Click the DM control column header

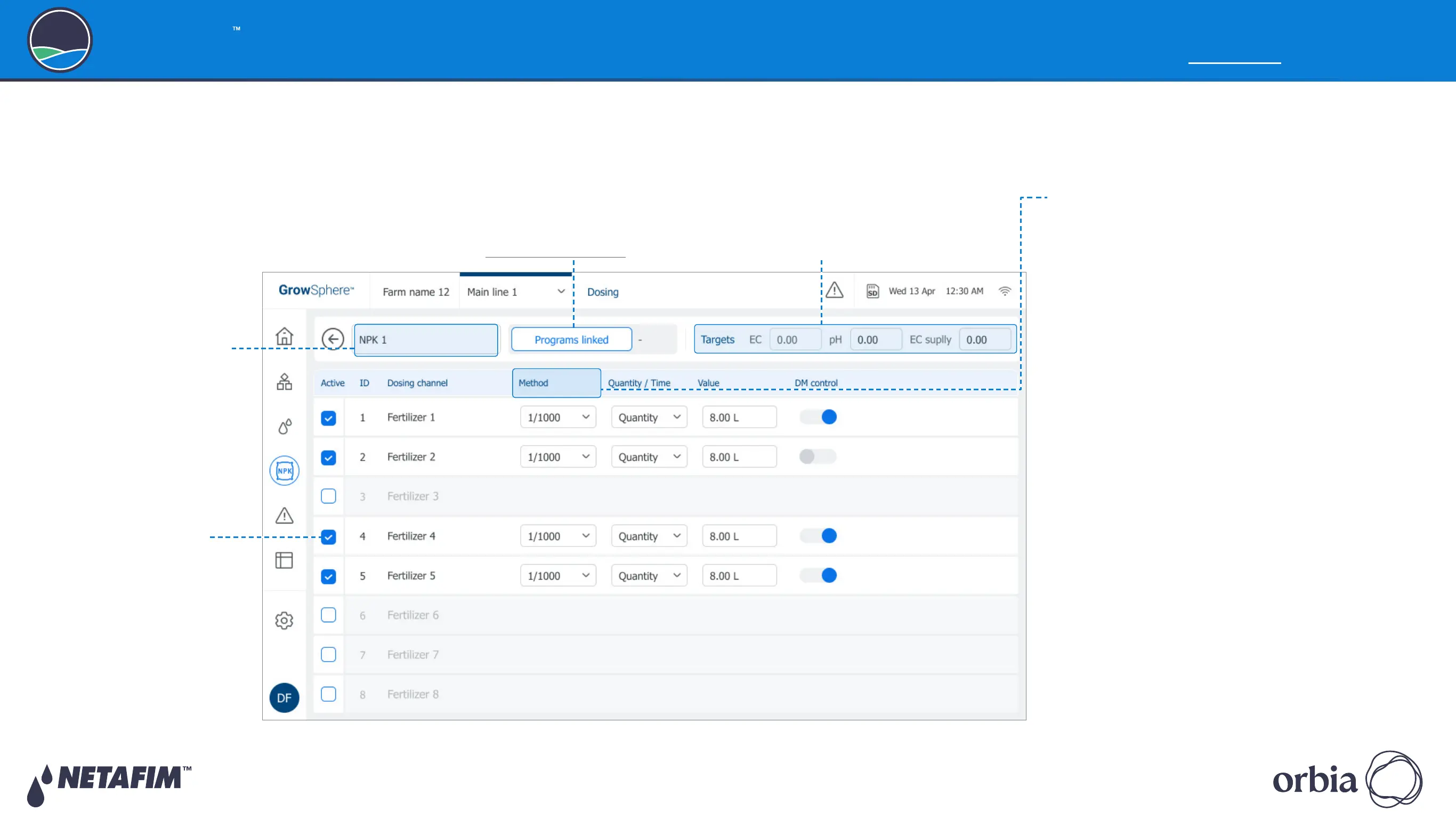click(x=815, y=383)
